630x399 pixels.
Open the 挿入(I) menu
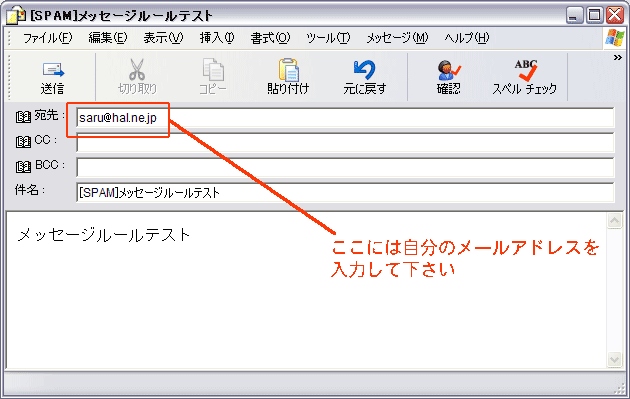point(217,38)
